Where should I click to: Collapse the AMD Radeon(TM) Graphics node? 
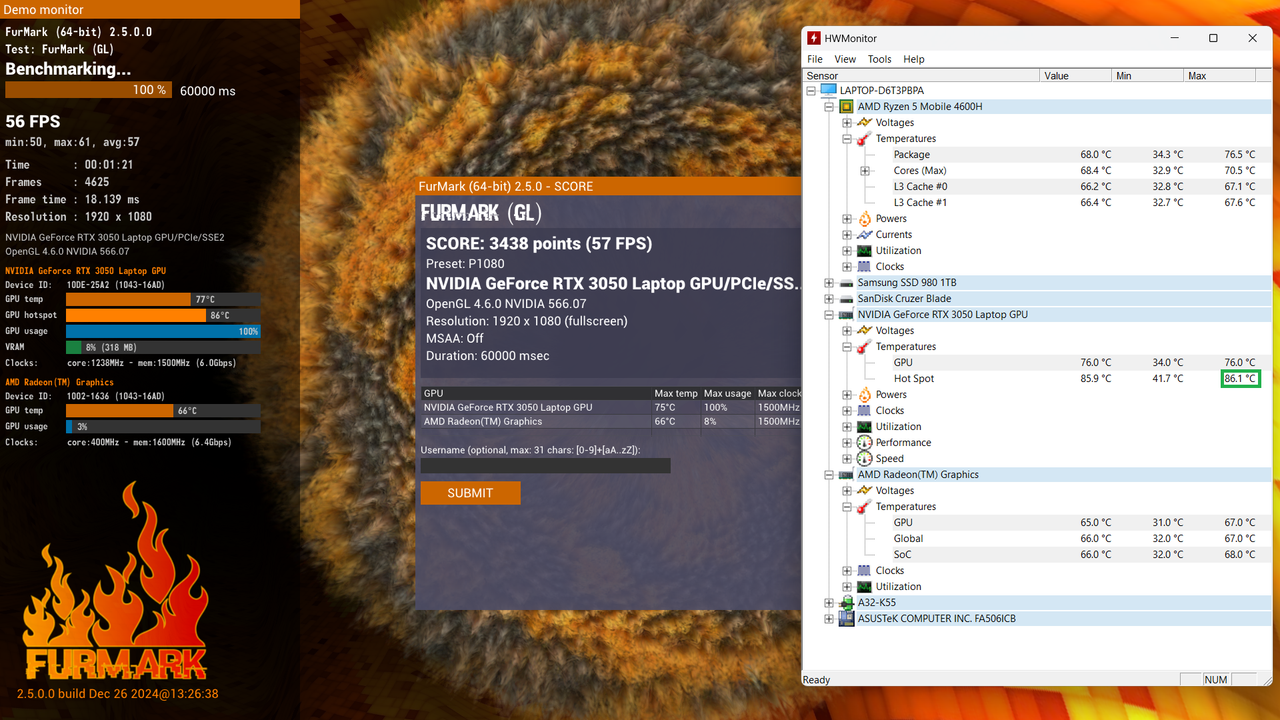(830, 474)
